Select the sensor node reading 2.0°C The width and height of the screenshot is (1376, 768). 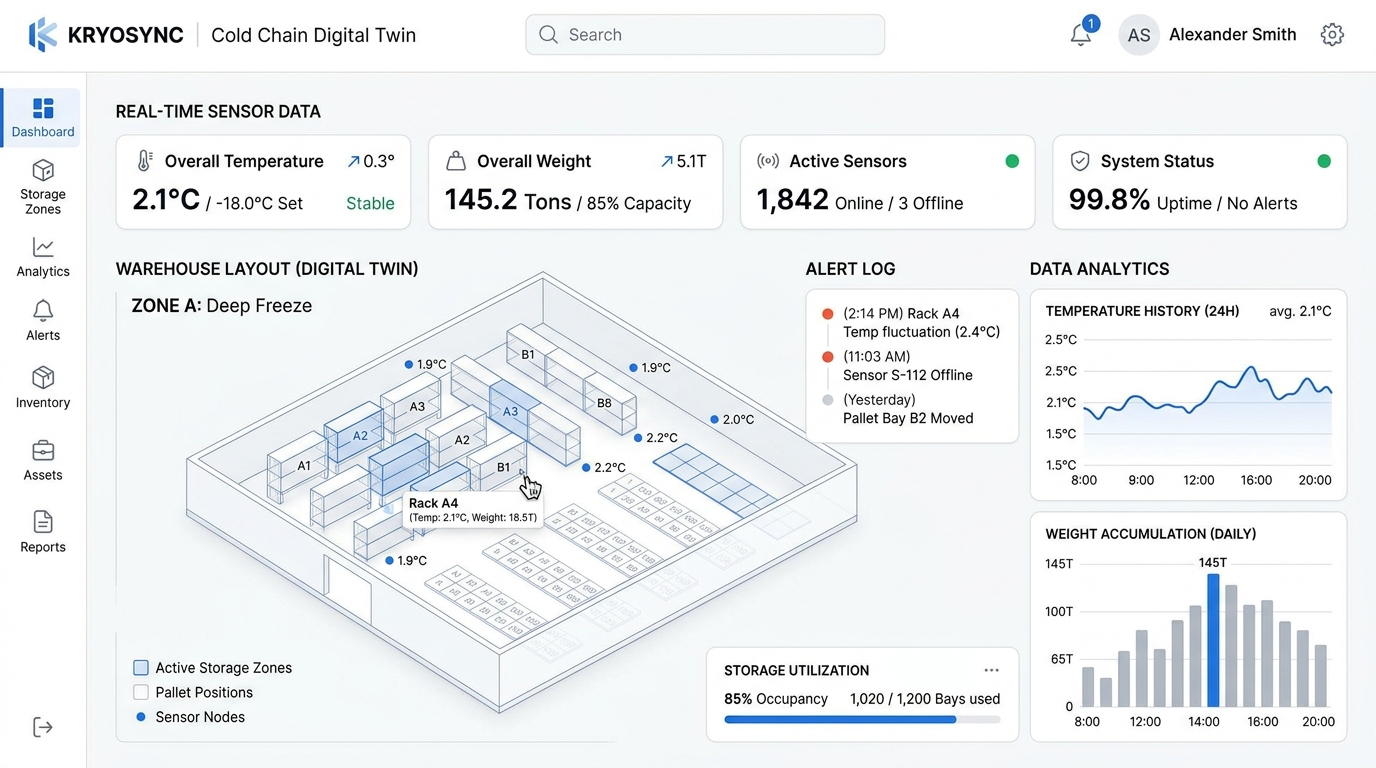(x=715, y=420)
